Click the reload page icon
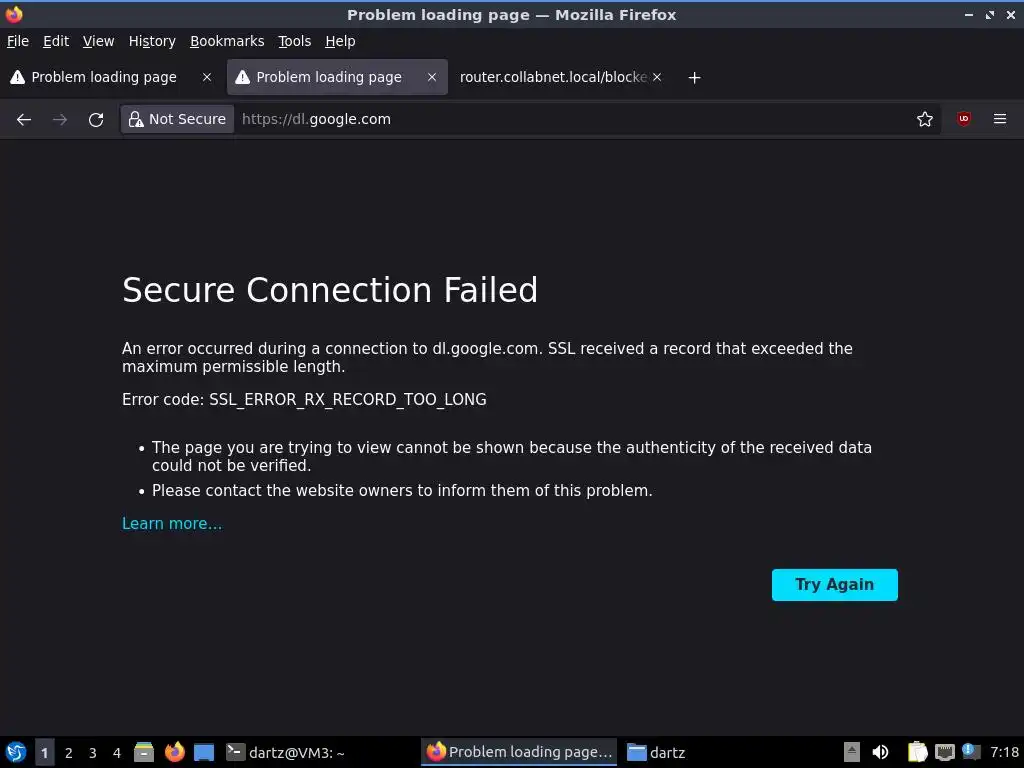1024x768 pixels. 96,119
